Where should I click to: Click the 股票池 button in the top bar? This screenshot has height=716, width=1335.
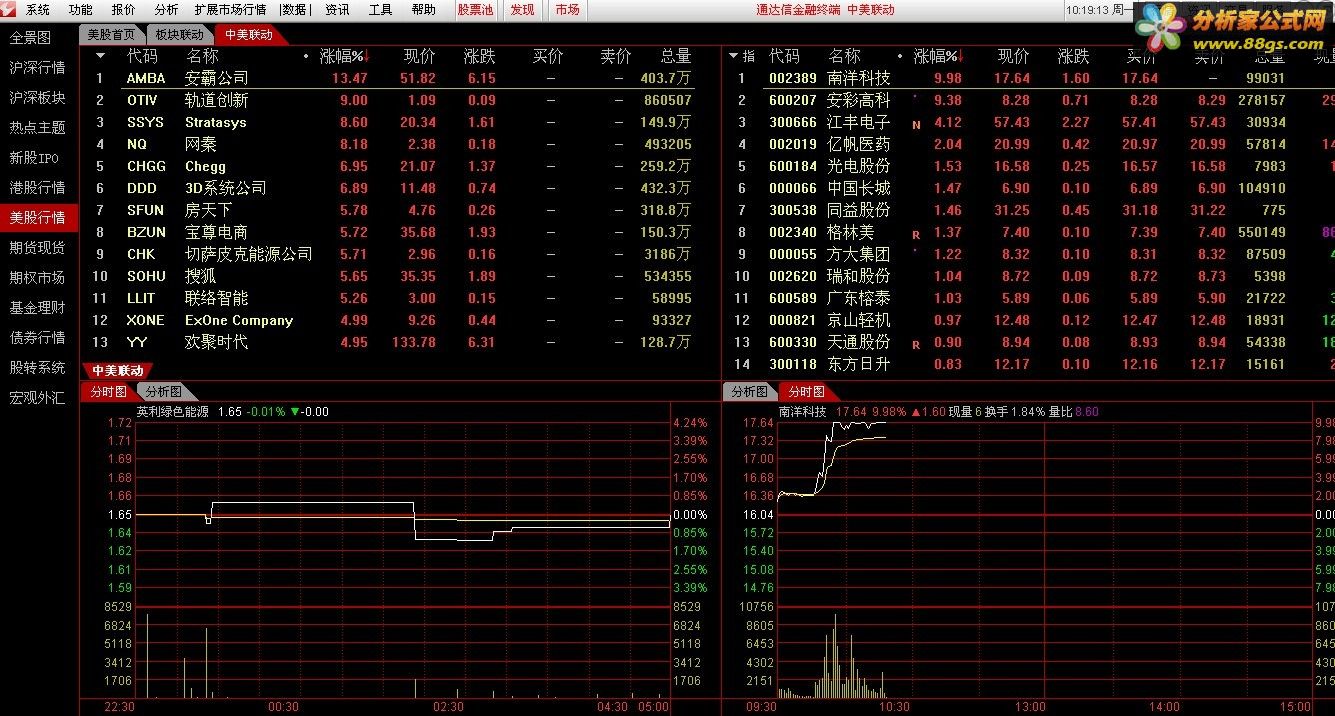point(475,10)
